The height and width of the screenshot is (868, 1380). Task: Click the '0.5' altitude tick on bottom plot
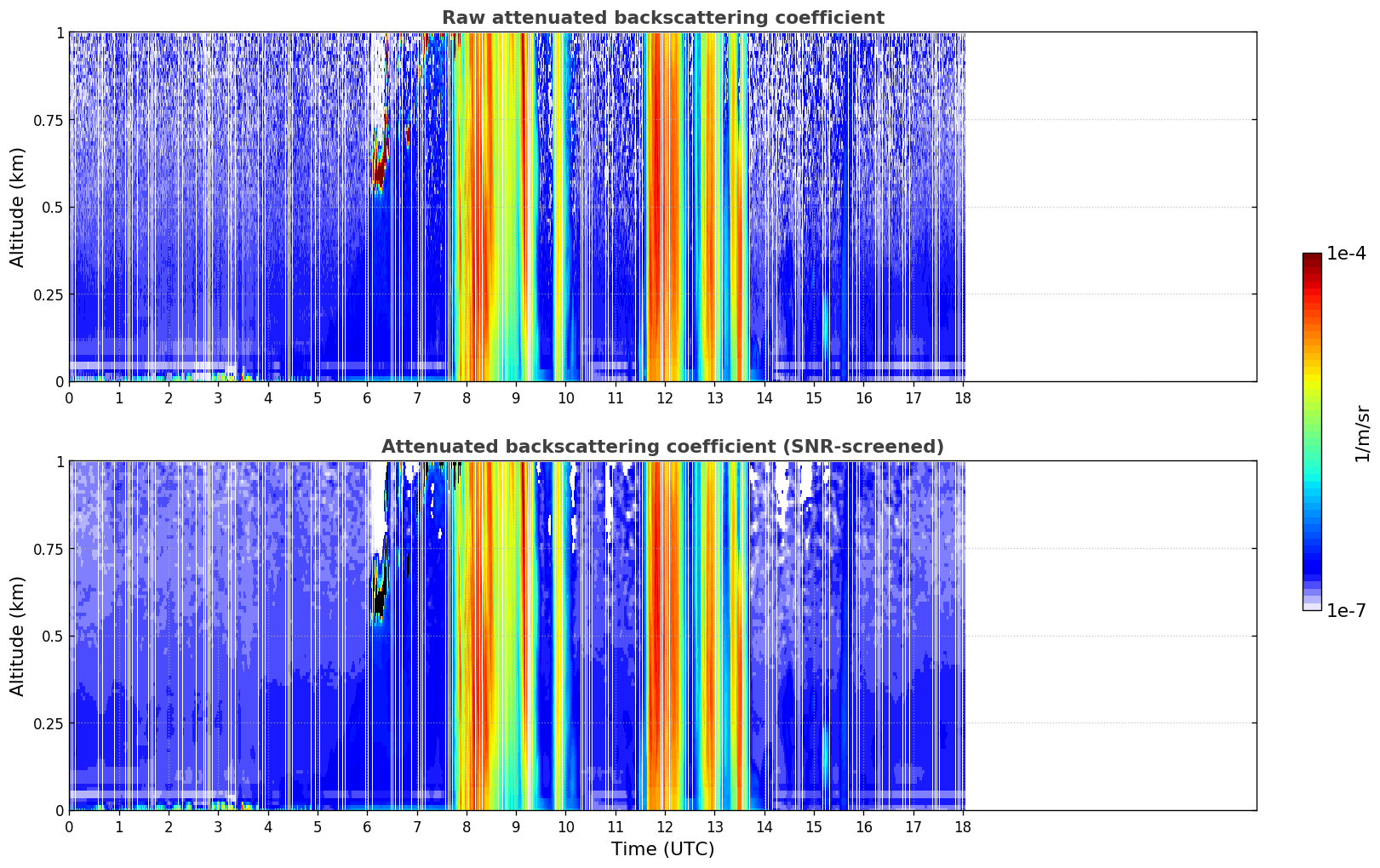(53, 636)
